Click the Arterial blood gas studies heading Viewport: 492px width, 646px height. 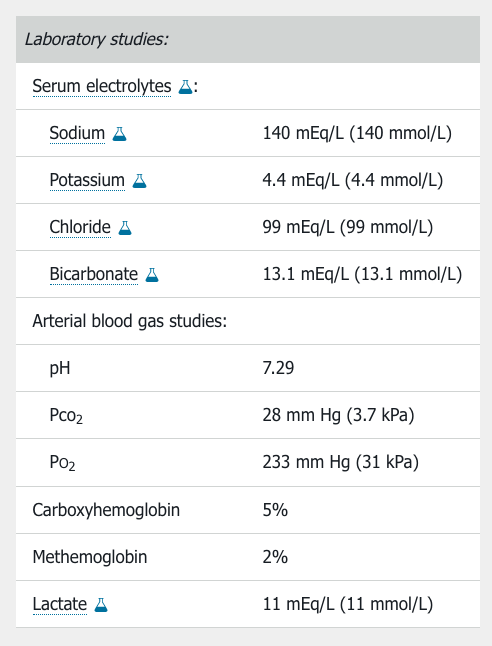130,321
